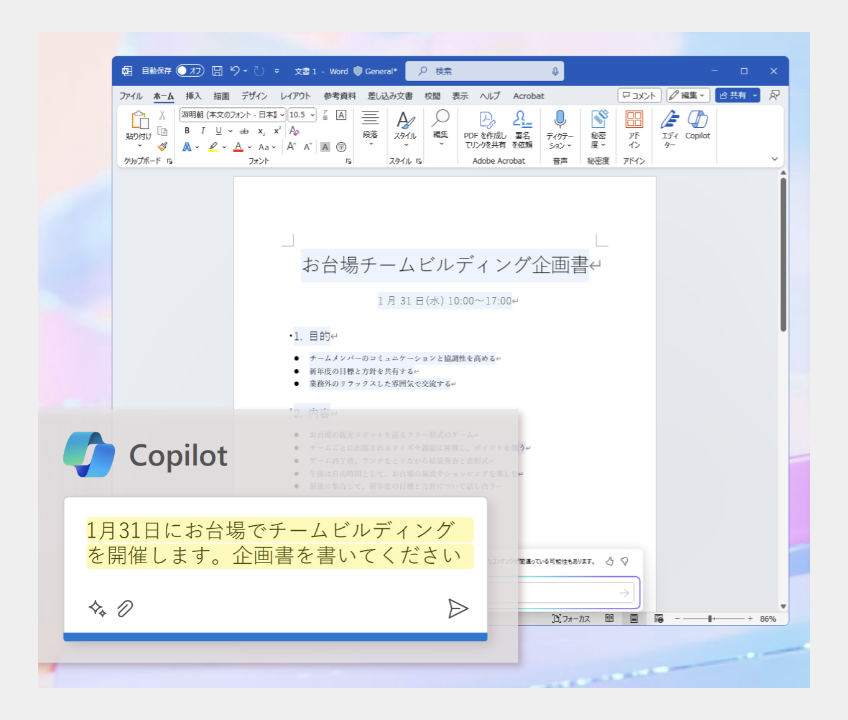This screenshot has height=720, width=848.
Task: Expand the font size dropdown
Action: pyautogui.click(x=313, y=115)
